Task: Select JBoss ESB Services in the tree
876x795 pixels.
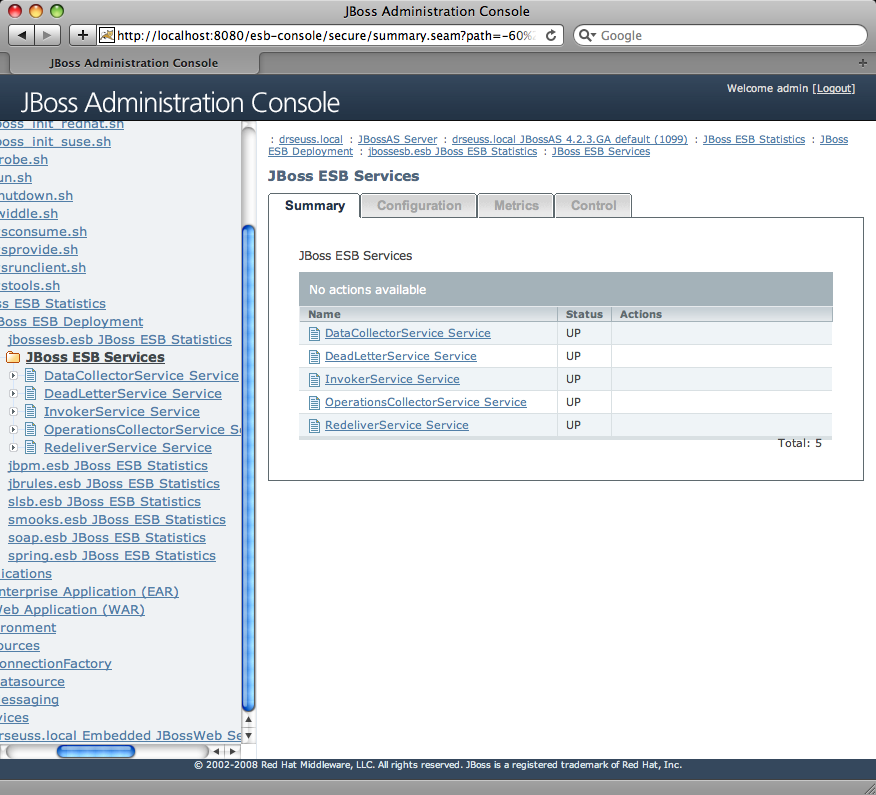Action: click(95, 357)
